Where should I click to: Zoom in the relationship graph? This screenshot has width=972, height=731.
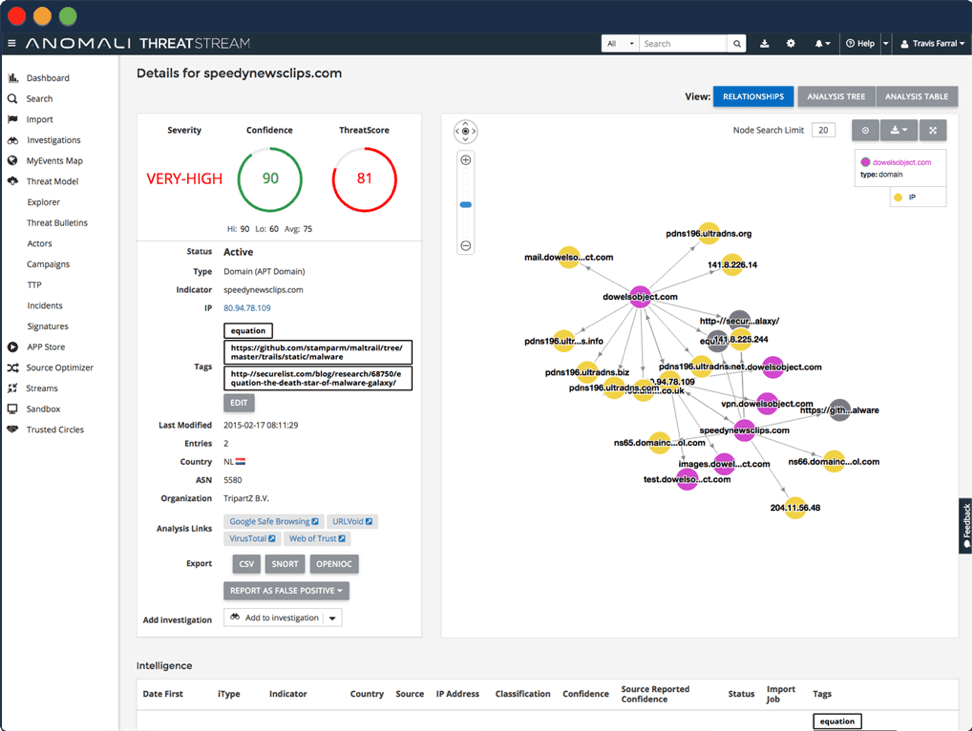pos(466,160)
